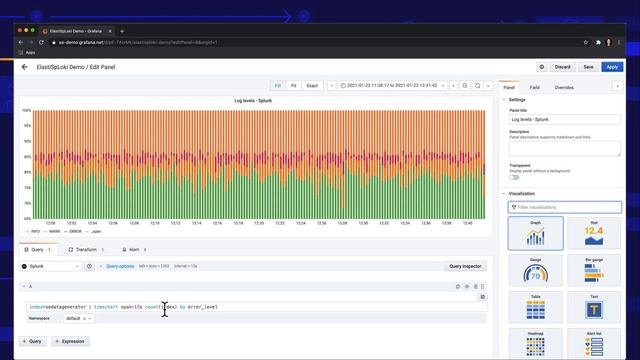The width and height of the screenshot is (640, 360).
Task: Shift time range backward arrow
Action: (331, 86)
